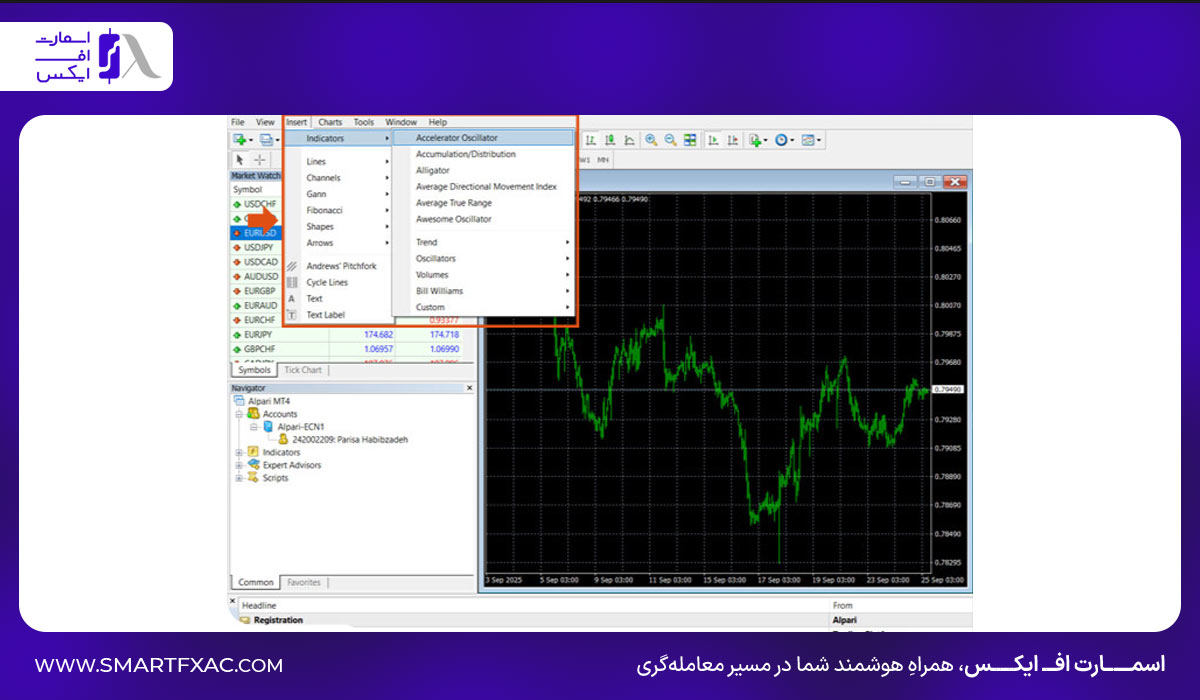Click the periods clock icon
This screenshot has height=700, width=1200.
(782, 140)
